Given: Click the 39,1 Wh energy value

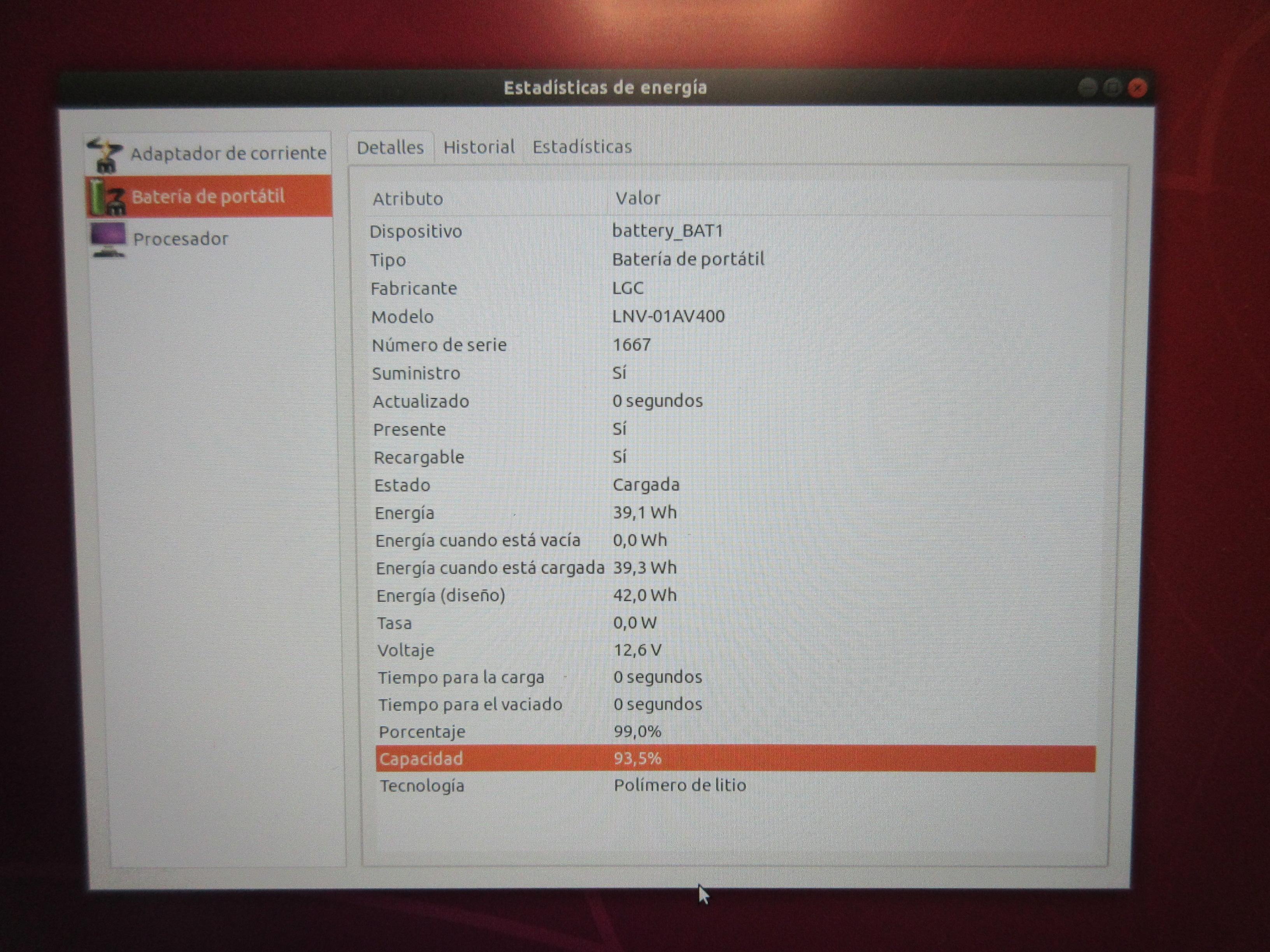Looking at the screenshot, I should [x=645, y=512].
